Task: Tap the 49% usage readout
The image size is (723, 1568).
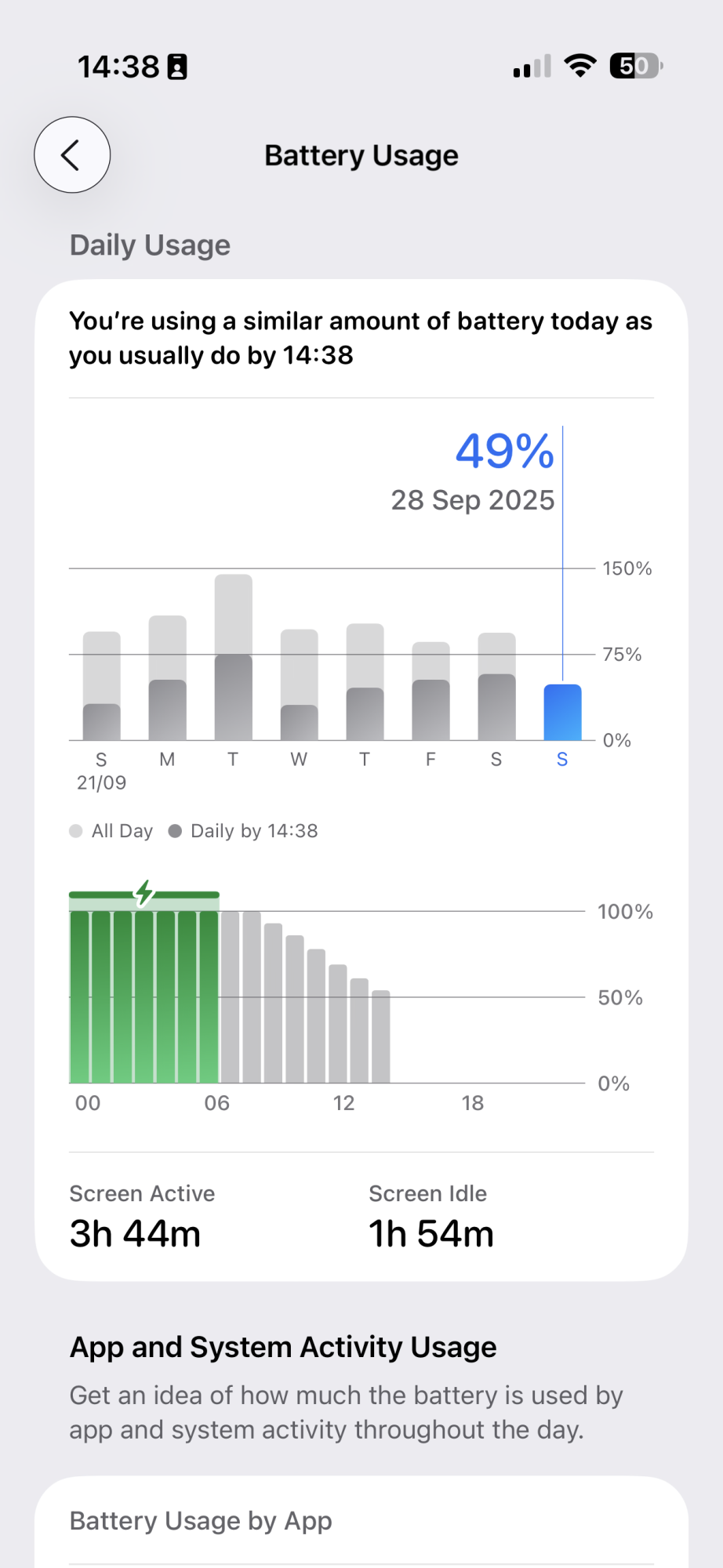Action: tap(505, 452)
